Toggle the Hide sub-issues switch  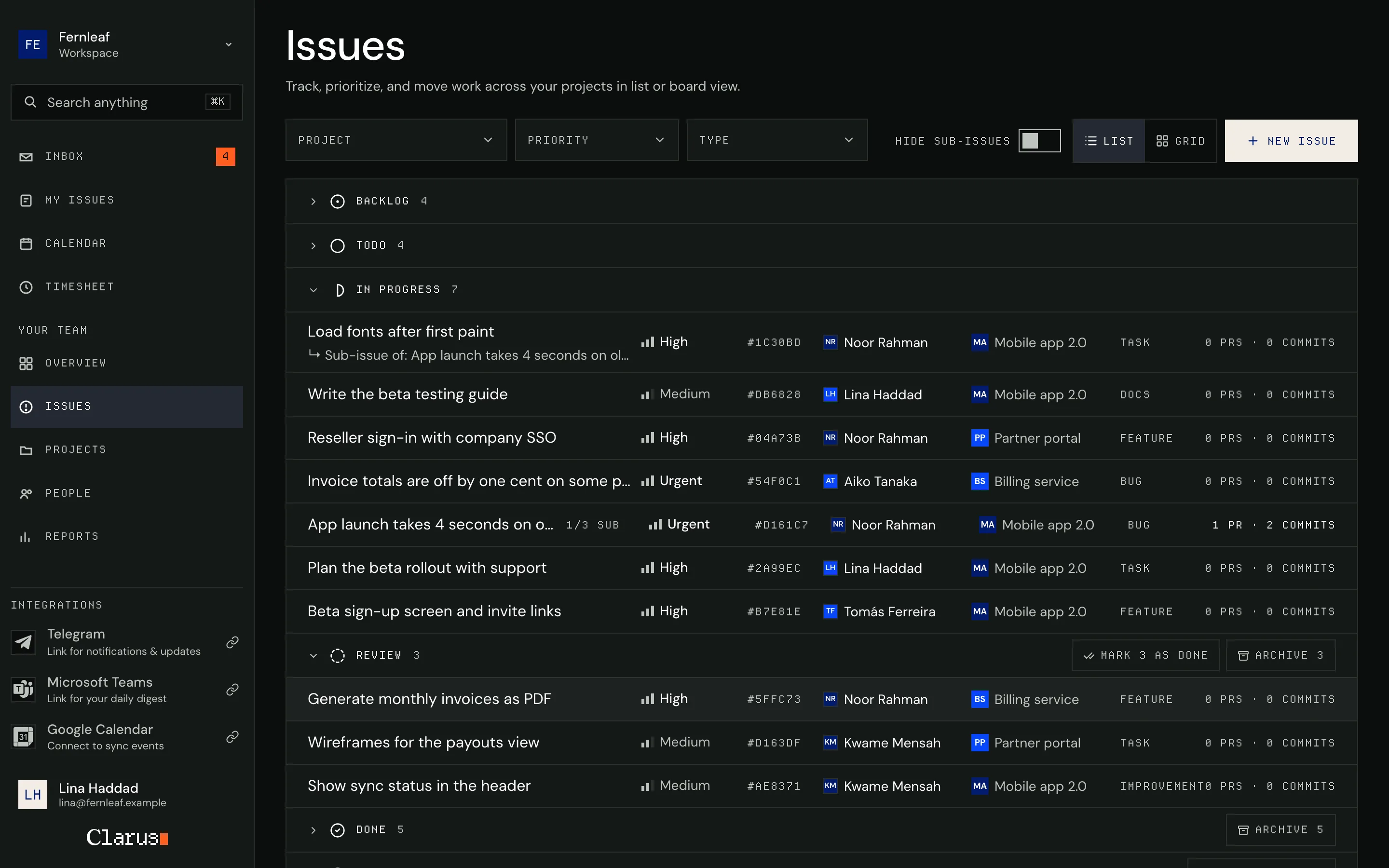(x=1039, y=141)
